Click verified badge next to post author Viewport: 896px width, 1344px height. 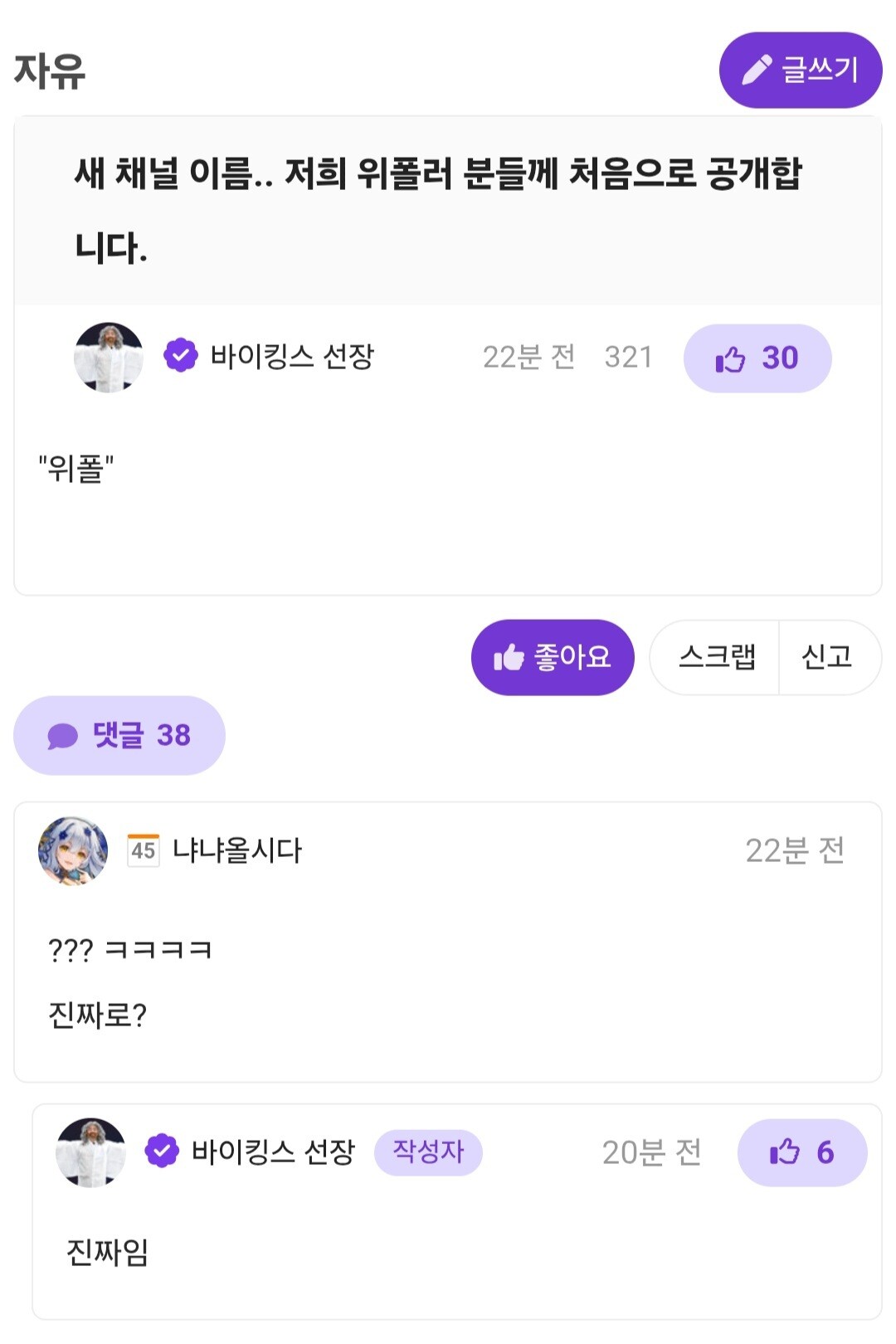pos(180,356)
